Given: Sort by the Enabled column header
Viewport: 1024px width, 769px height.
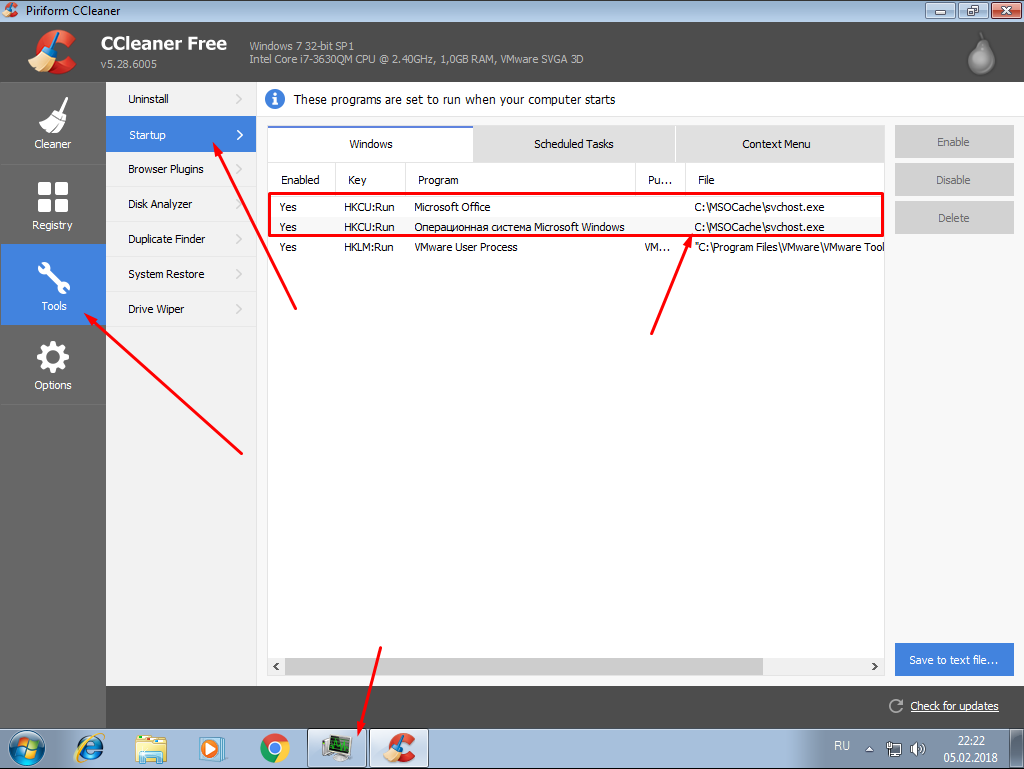Looking at the screenshot, I should click(x=302, y=180).
